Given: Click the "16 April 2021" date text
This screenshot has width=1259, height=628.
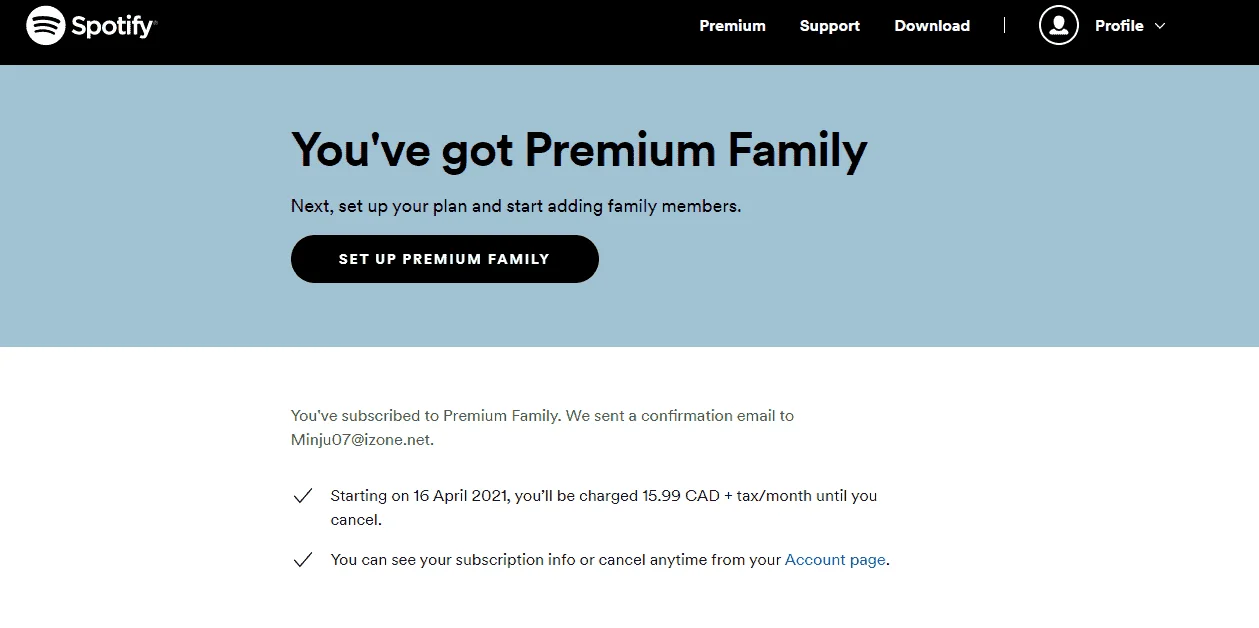Looking at the screenshot, I should tap(464, 496).
